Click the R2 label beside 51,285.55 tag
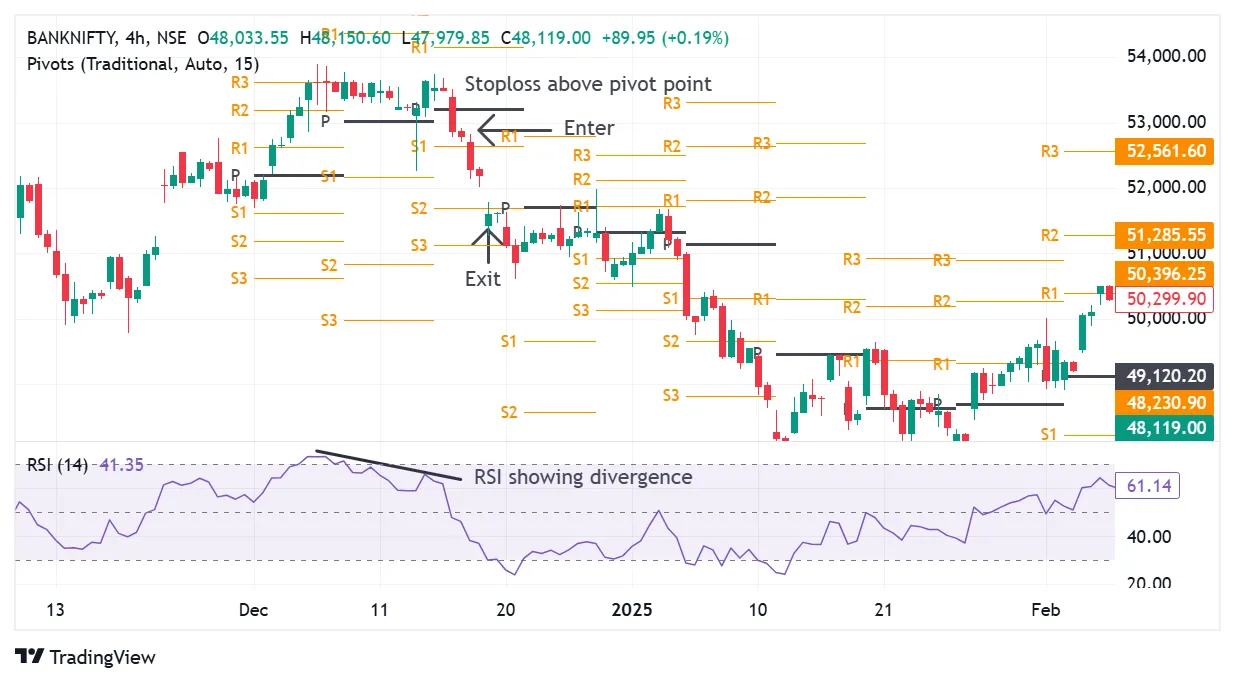The width and height of the screenshot is (1235, 683). [x=1049, y=236]
